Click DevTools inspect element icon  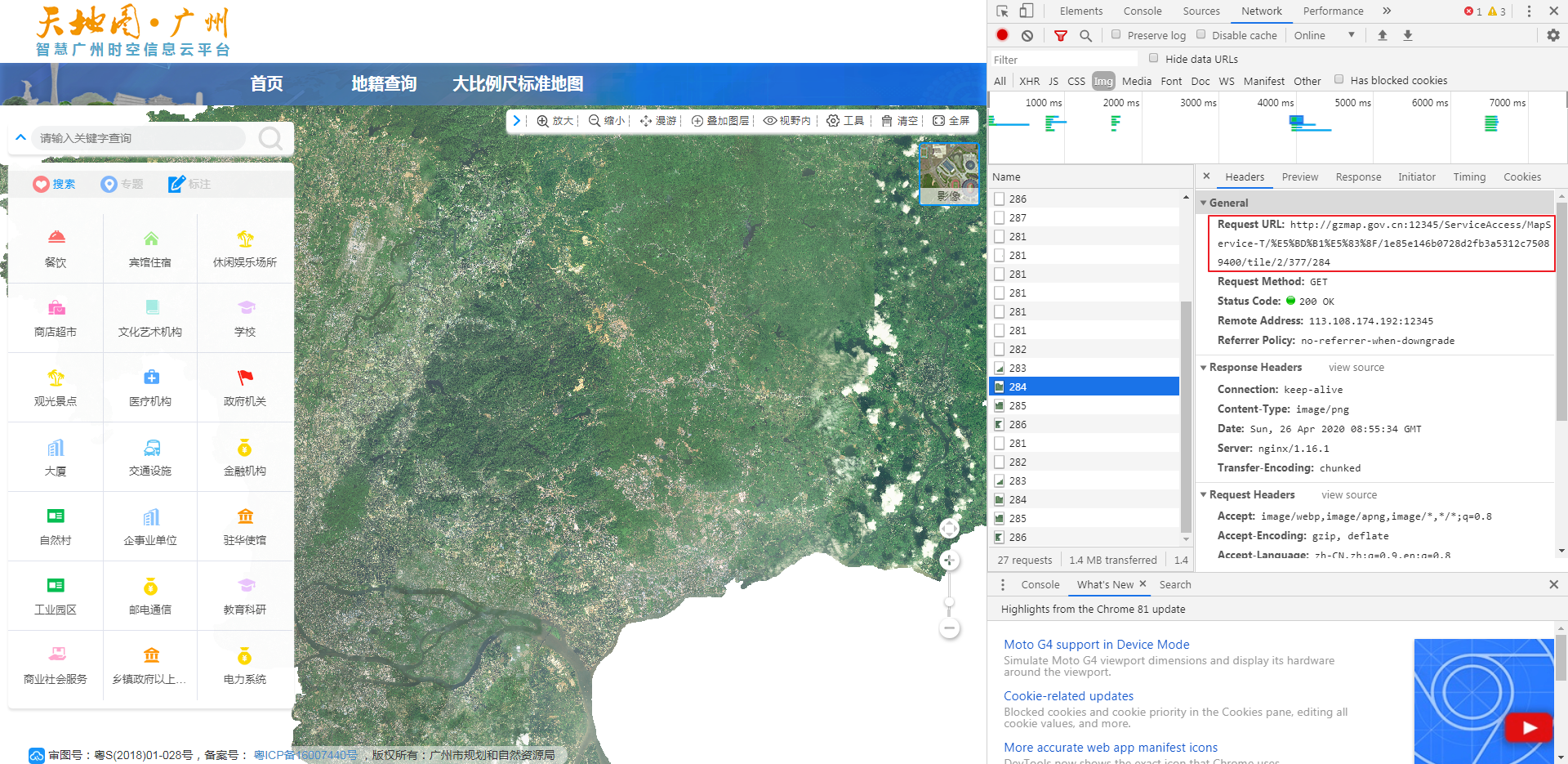pos(1002,11)
